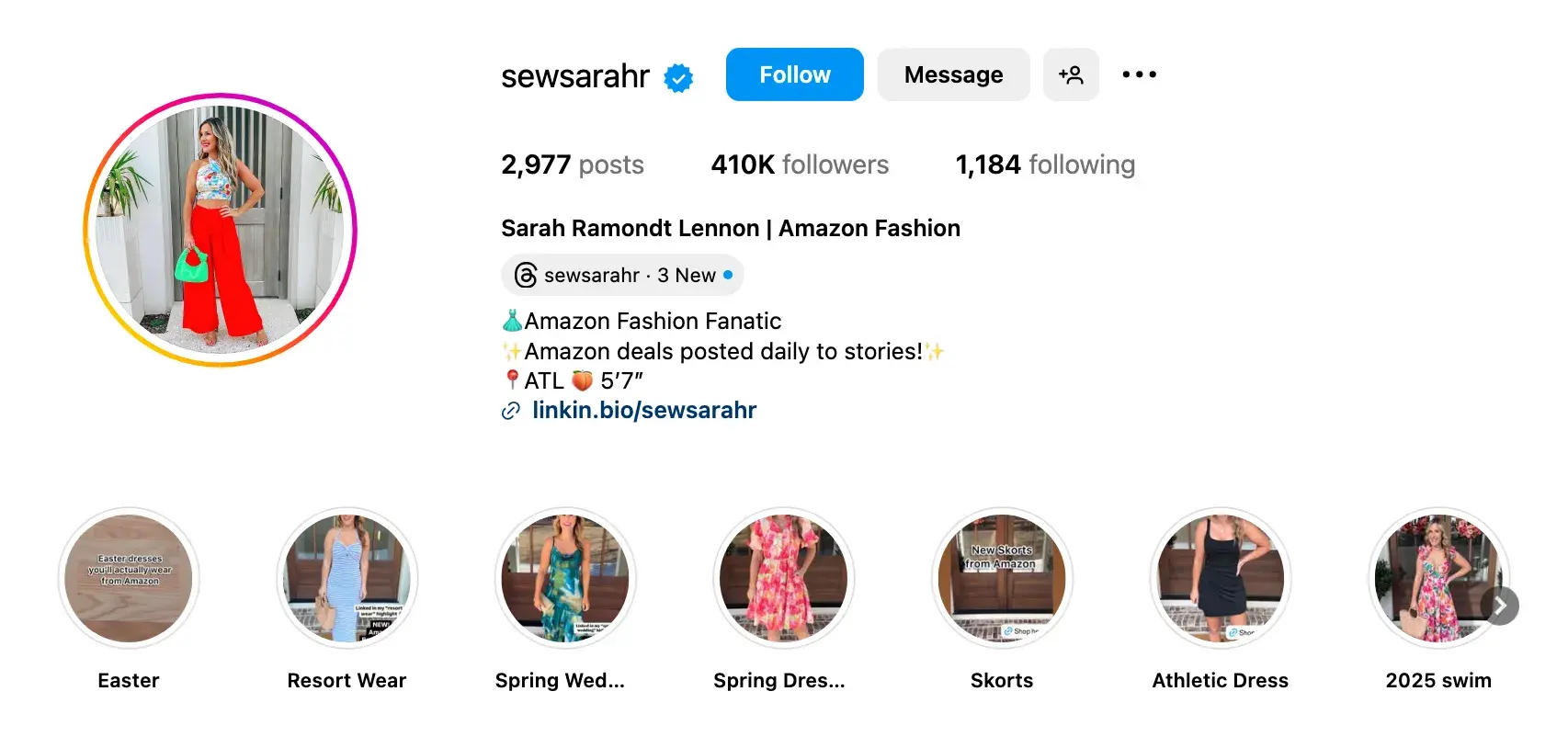Screen dimensions: 1568x748
Task: Open the Resort Wear highlight
Action: 347,578
